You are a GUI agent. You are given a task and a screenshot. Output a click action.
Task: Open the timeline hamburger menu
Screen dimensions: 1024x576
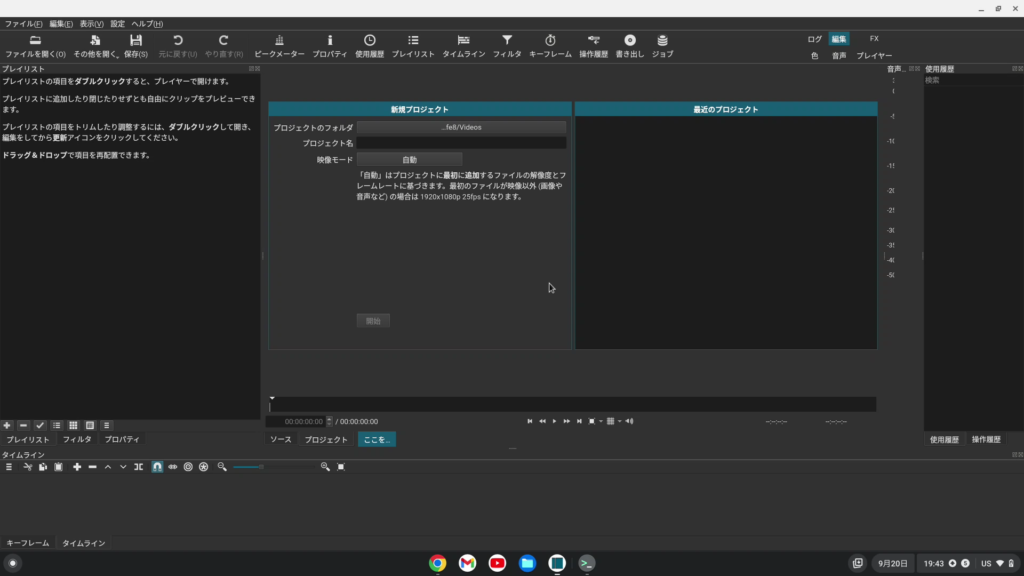tap(8, 467)
